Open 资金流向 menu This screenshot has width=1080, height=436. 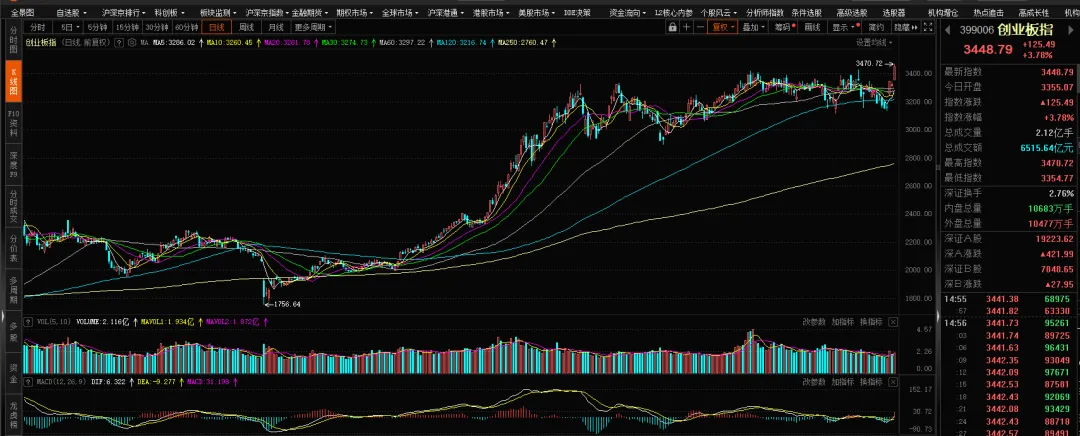[x=628, y=12]
